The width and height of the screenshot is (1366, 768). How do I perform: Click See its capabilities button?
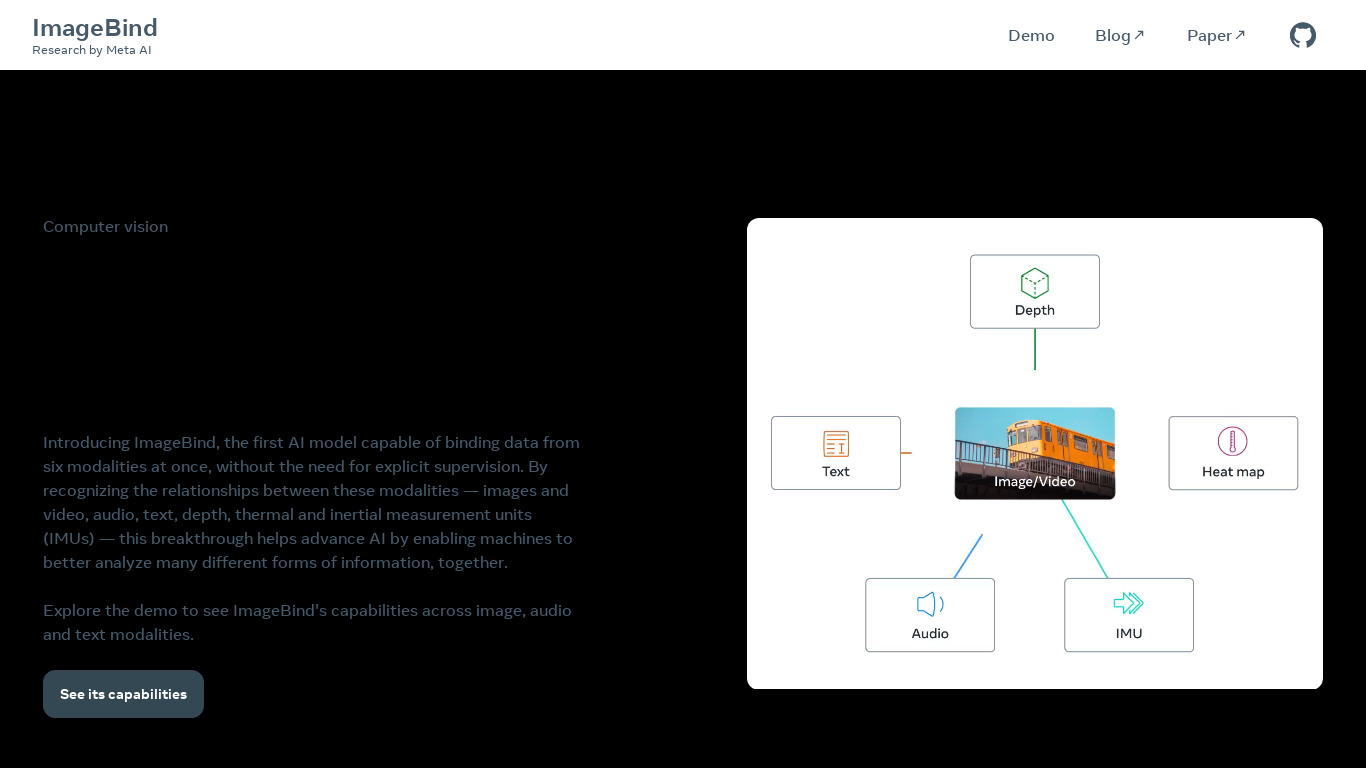(x=123, y=694)
